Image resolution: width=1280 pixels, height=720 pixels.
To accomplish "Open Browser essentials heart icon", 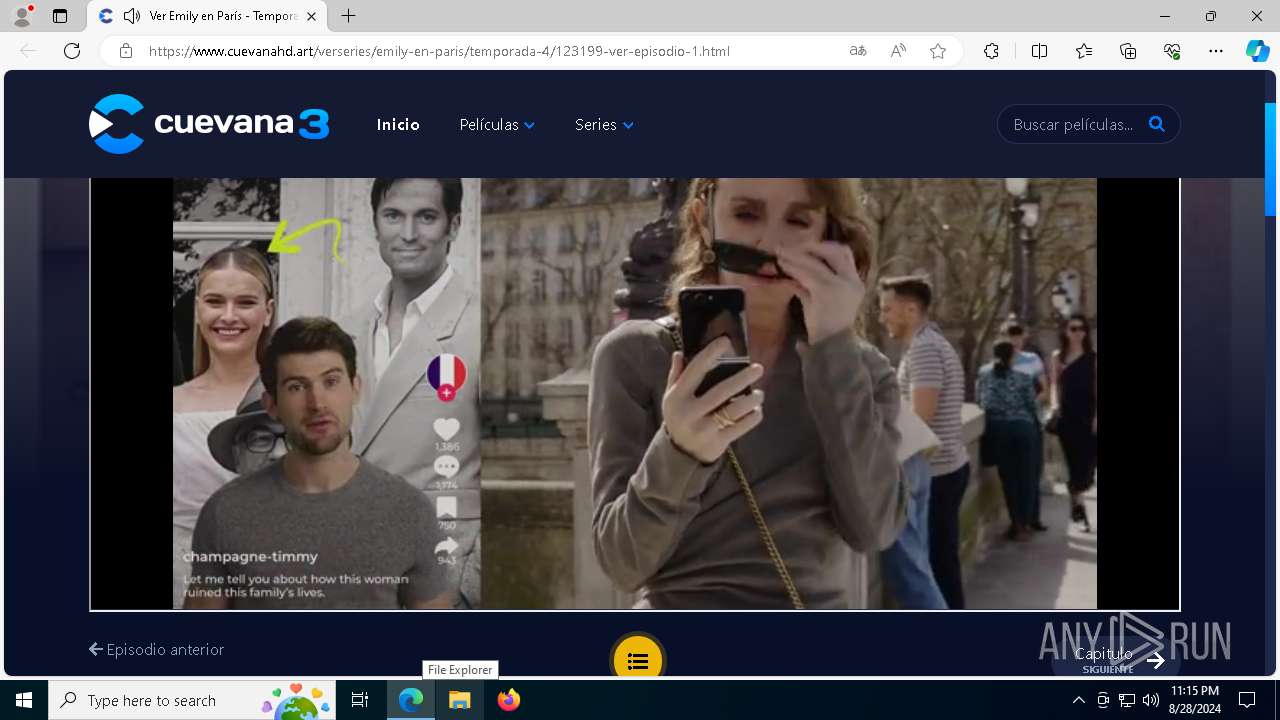I will (x=1172, y=51).
